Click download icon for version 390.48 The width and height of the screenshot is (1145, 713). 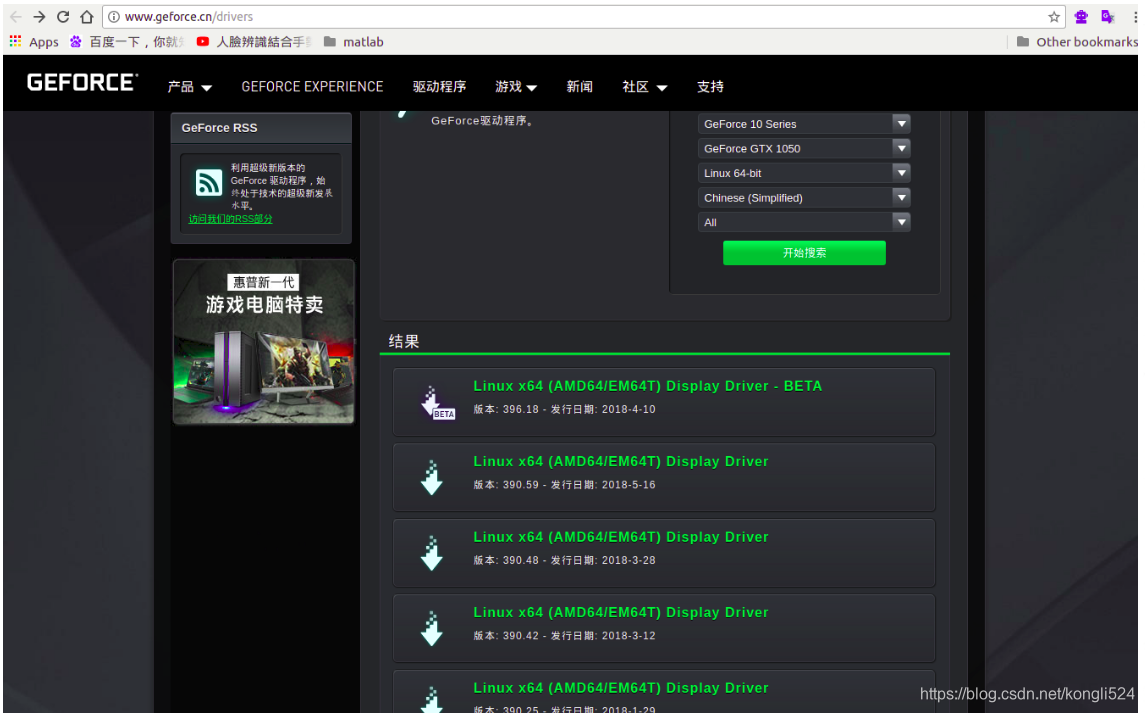[x=432, y=553]
